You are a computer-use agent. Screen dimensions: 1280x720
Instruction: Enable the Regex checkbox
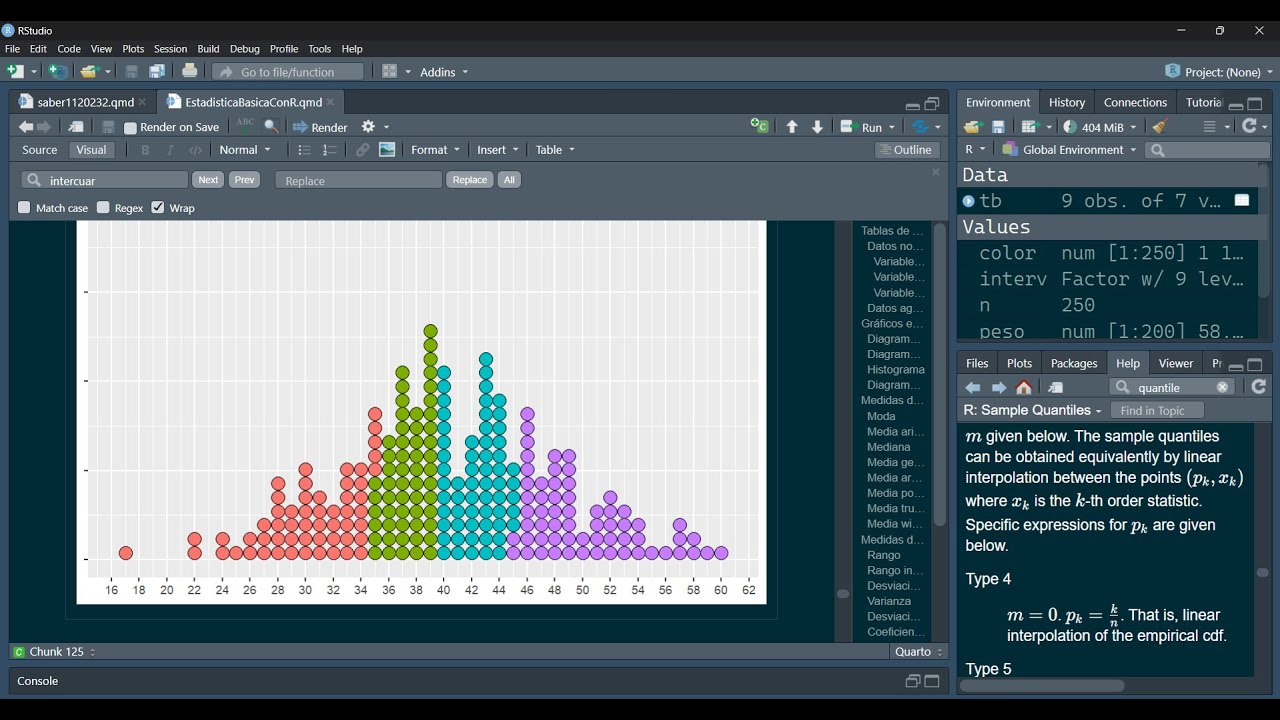point(103,208)
